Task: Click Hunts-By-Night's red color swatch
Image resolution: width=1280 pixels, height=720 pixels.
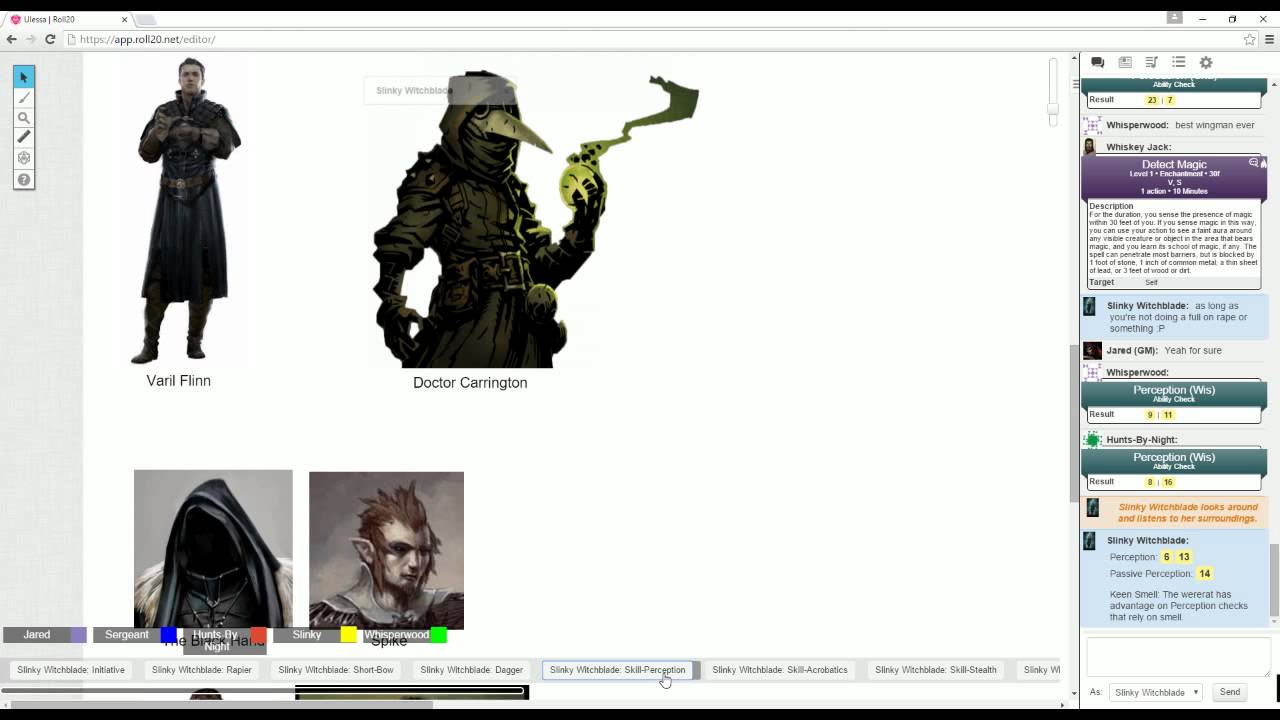Action: [x=258, y=635]
